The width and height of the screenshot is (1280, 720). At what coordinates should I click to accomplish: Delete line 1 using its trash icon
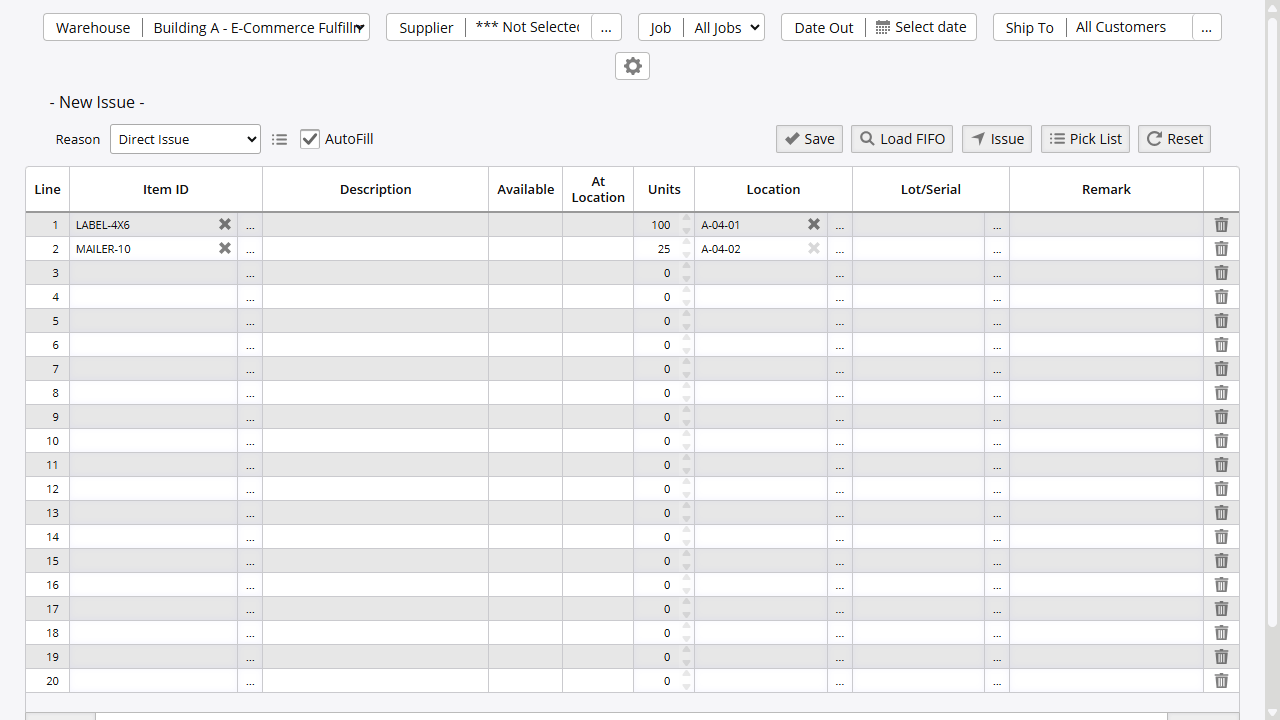[1221, 224]
